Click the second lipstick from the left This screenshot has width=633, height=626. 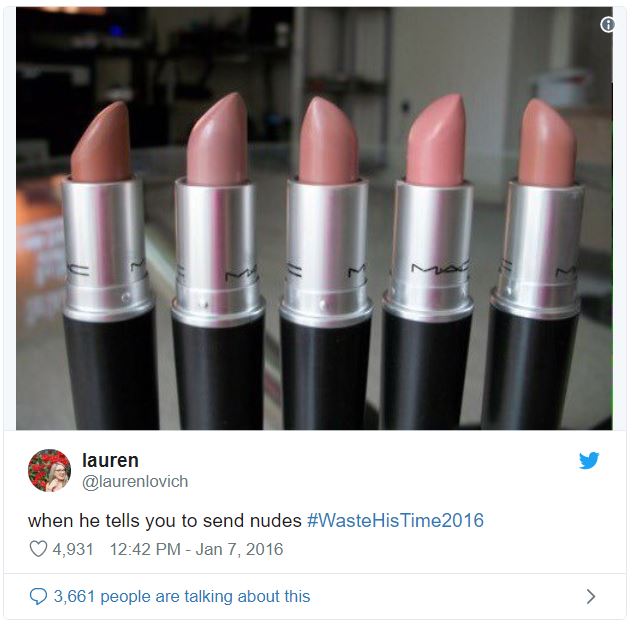[218, 260]
